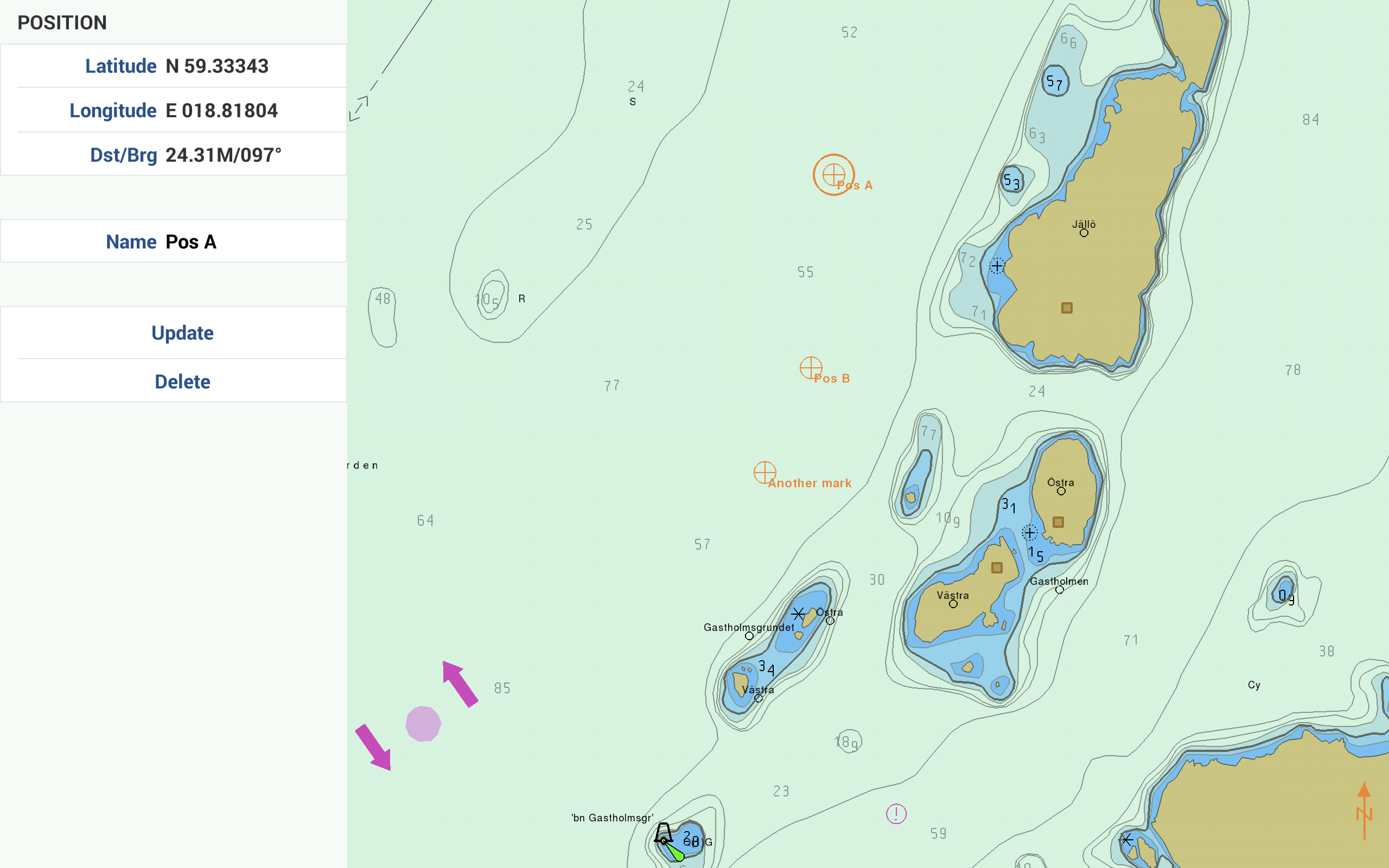Tap the star rock symbol at bottom right
The width and height of the screenshot is (1389, 868).
pyautogui.click(x=1127, y=839)
